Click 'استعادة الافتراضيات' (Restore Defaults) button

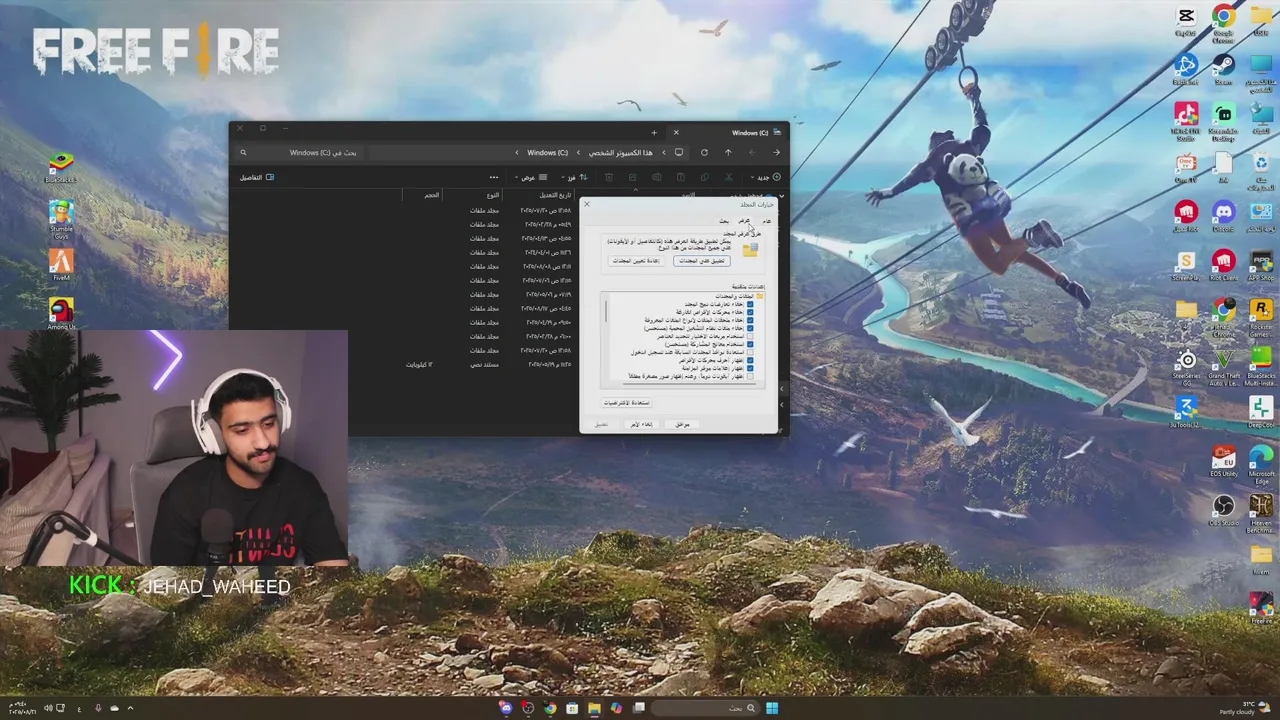[x=627, y=402]
